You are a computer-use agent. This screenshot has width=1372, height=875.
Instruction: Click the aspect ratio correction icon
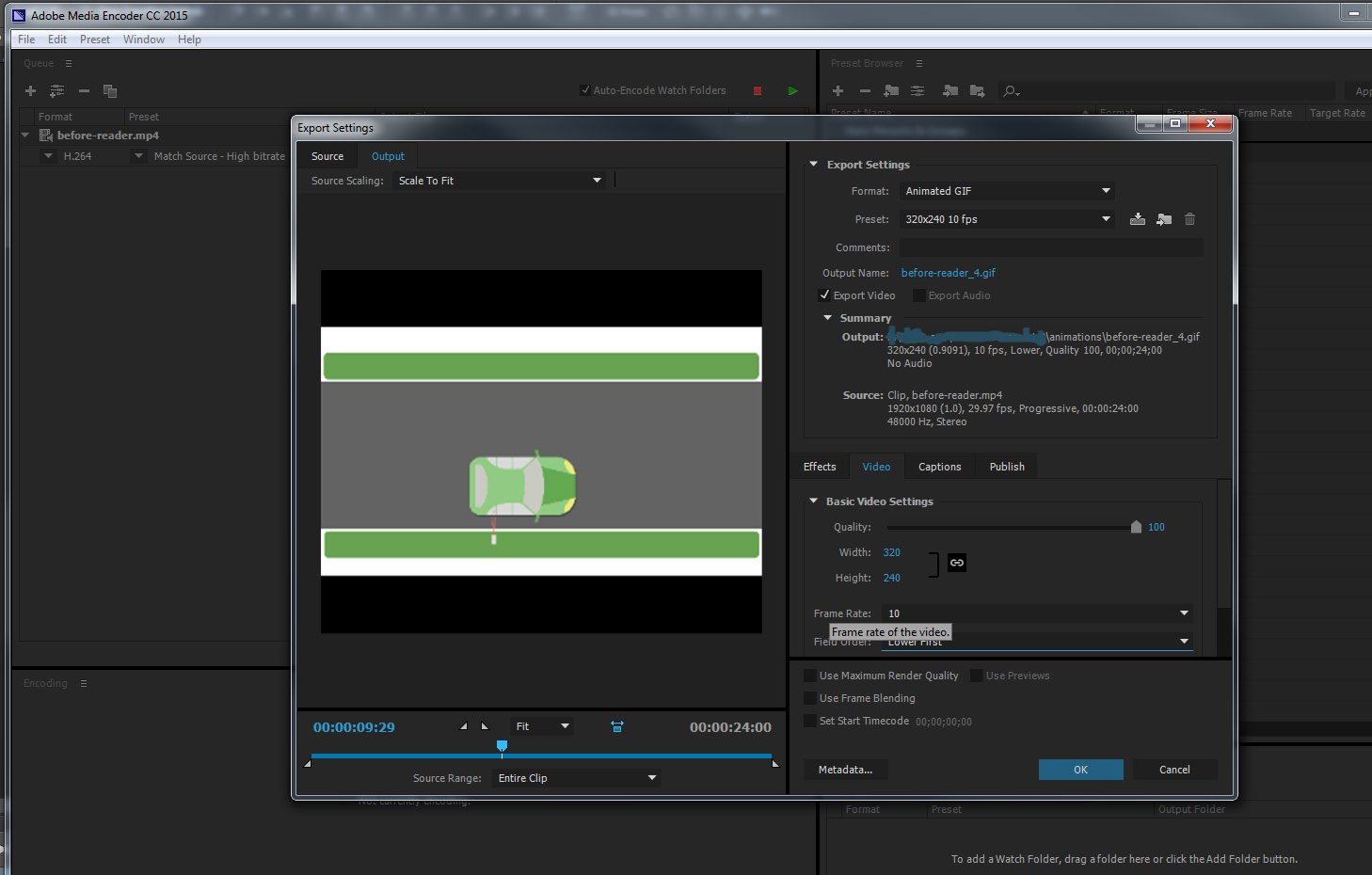617,726
